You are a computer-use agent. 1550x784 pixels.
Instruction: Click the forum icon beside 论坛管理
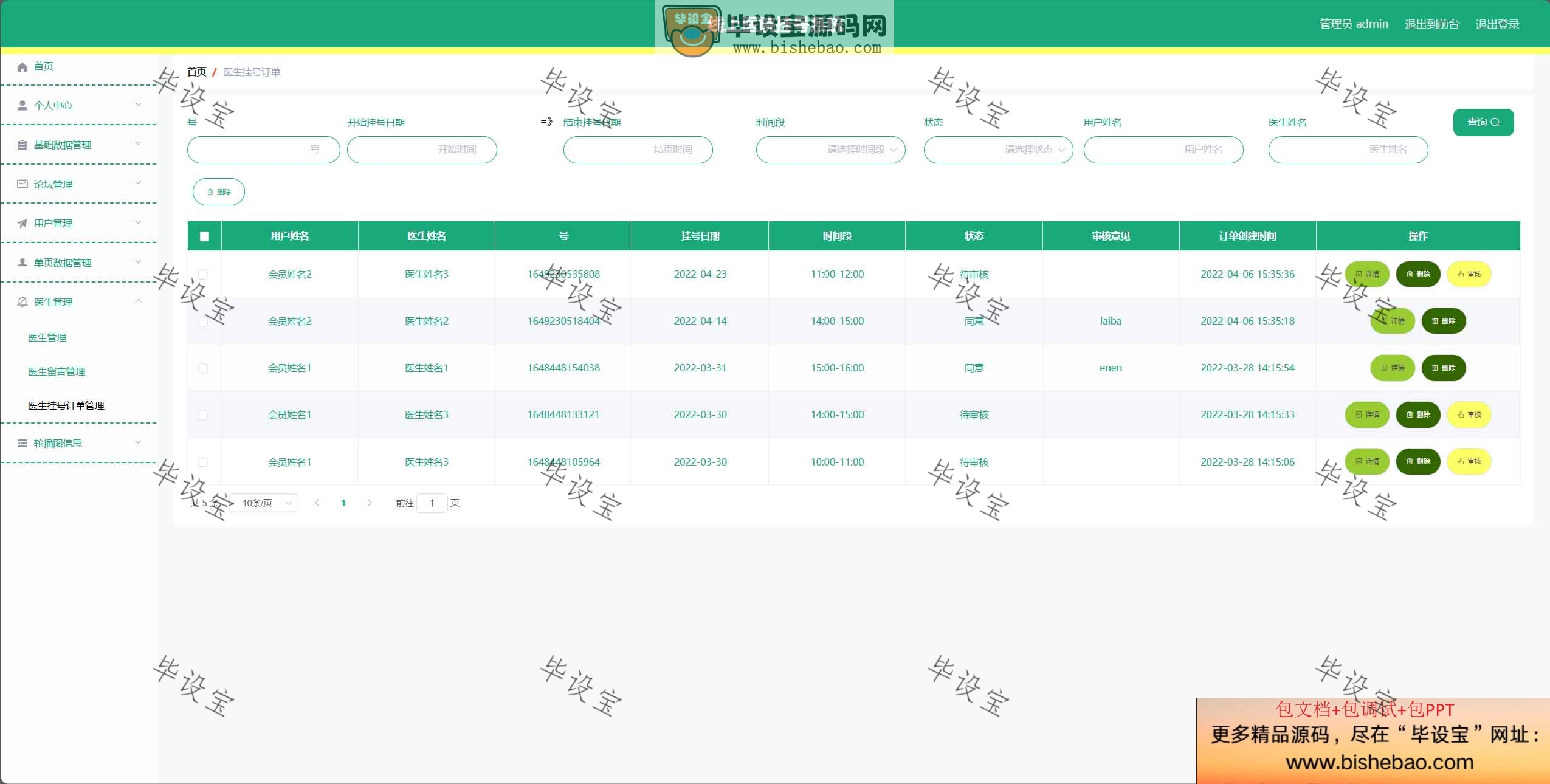[22, 184]
